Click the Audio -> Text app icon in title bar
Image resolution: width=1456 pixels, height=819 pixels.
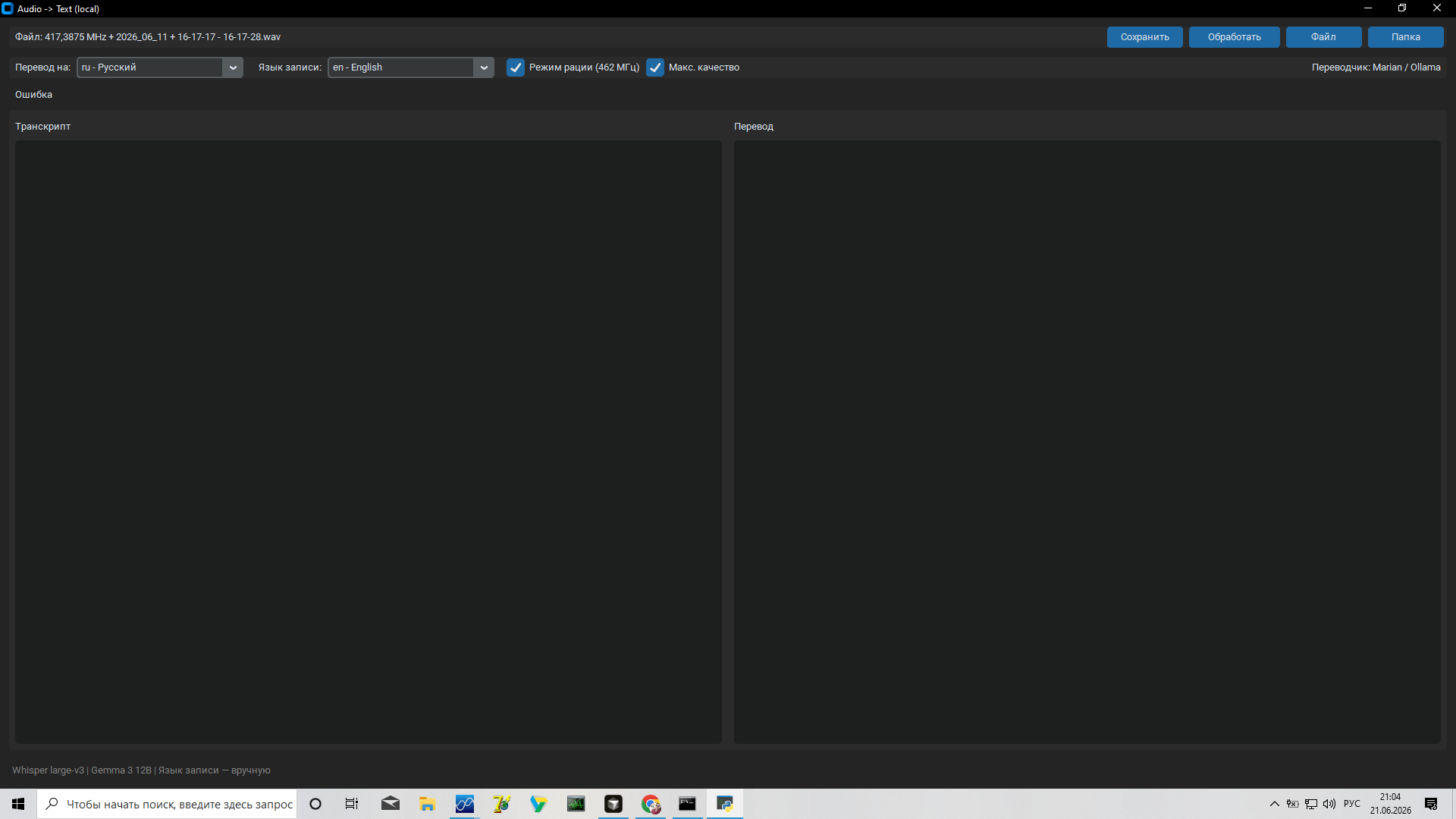pos(8,8)
